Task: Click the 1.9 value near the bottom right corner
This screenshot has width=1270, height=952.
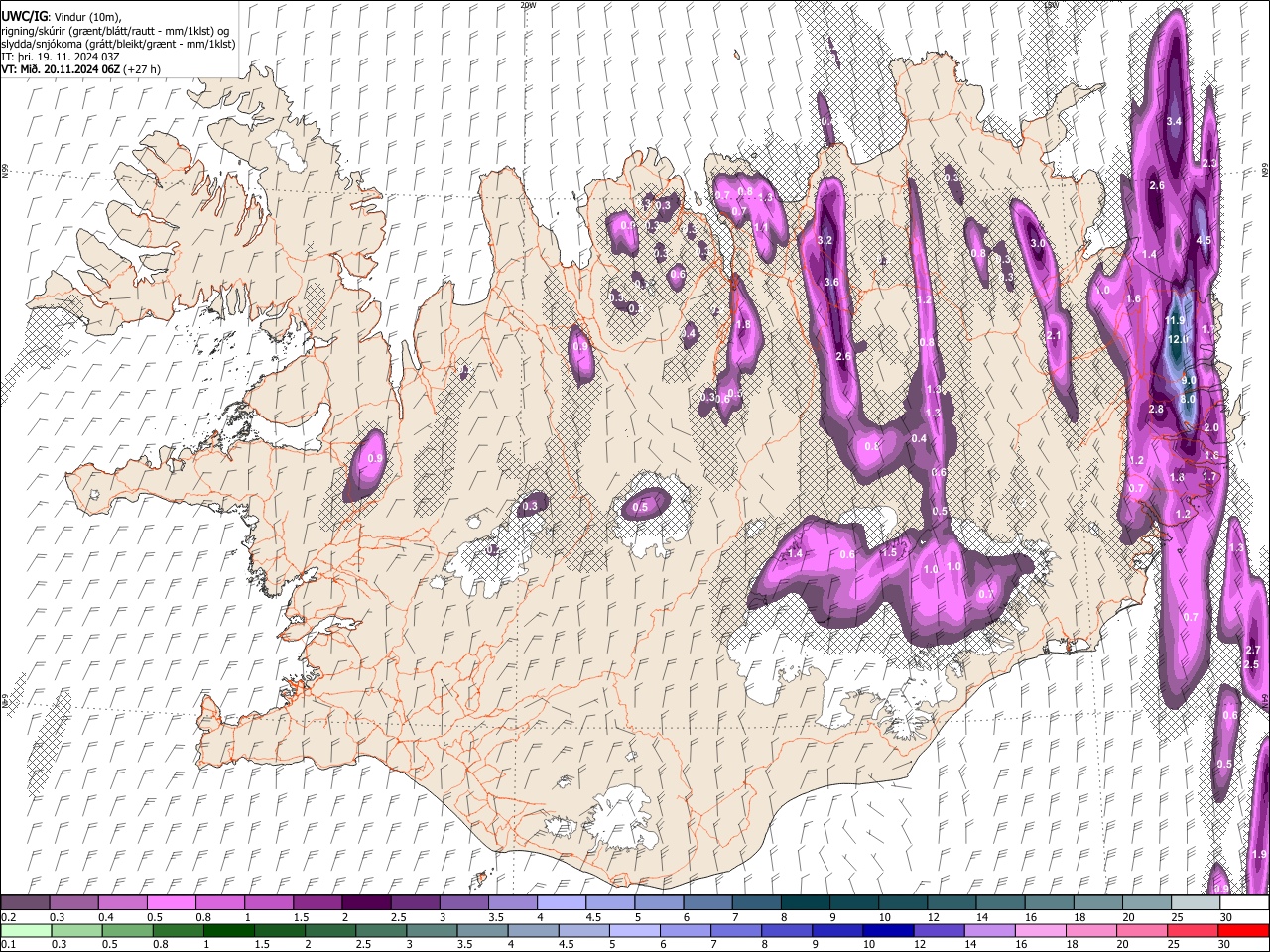Action: [1259, 854]
